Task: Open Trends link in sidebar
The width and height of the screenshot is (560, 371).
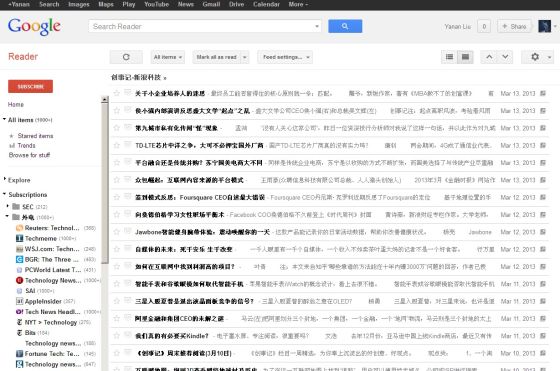Action: [x=26, y=145]
